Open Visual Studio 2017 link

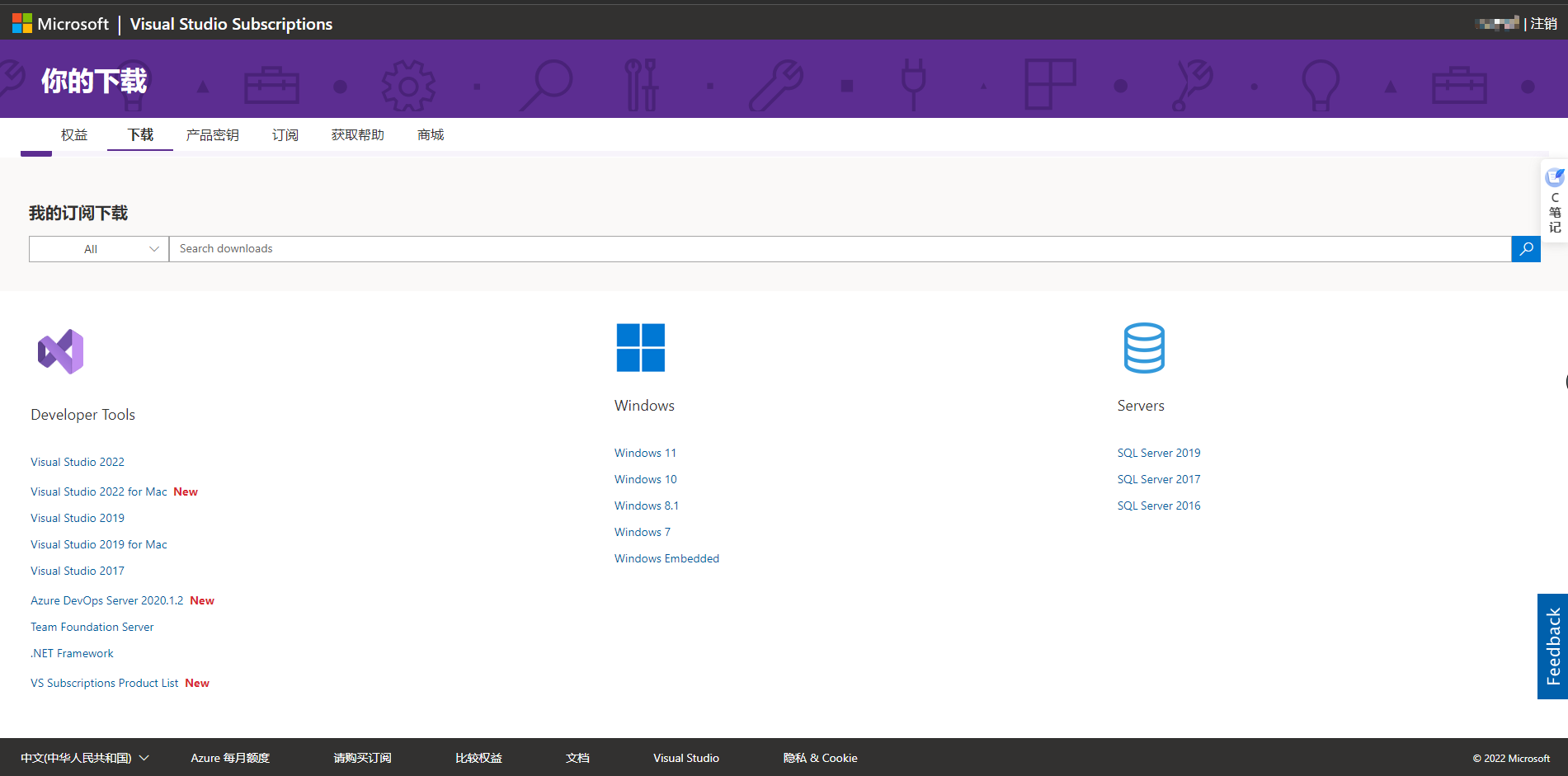click(x=78, y=571)
